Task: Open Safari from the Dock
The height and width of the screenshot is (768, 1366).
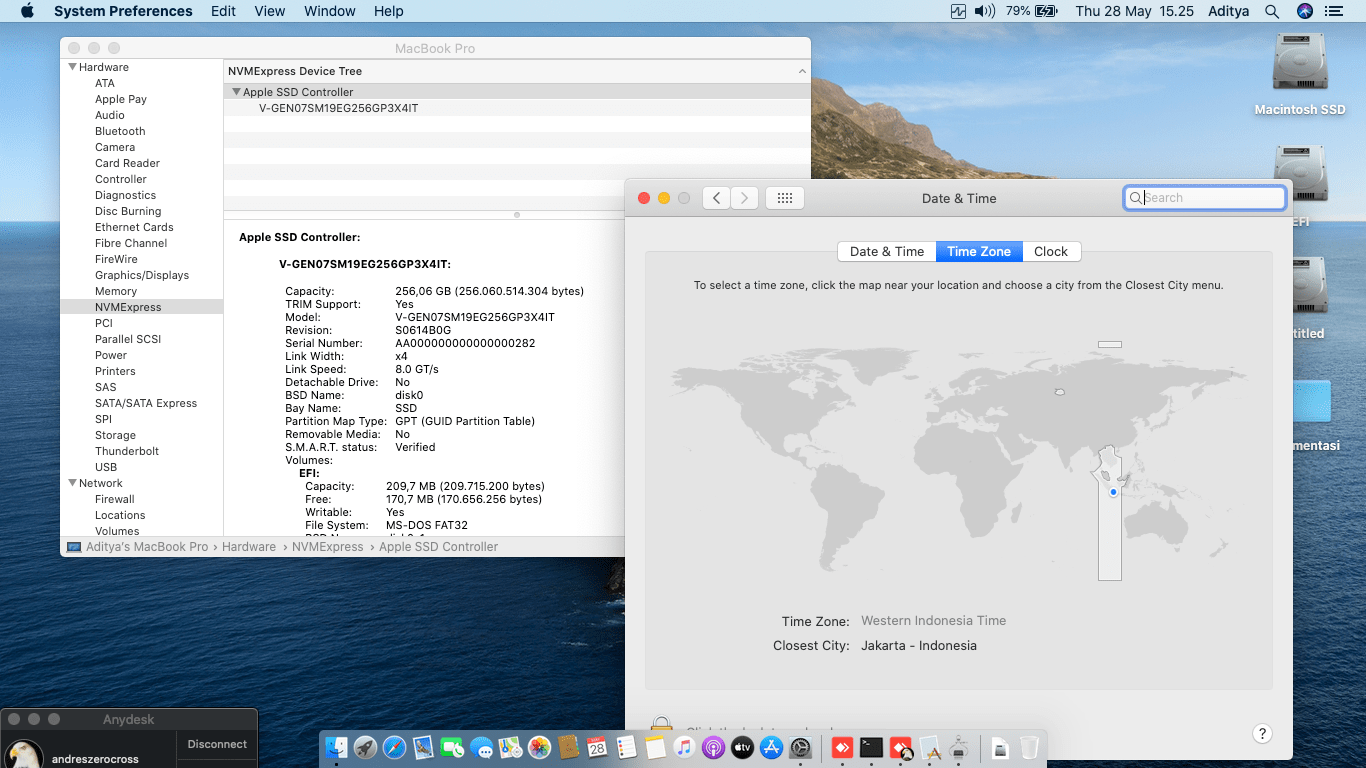Action: pyautogui.click(x=395, y=747)
